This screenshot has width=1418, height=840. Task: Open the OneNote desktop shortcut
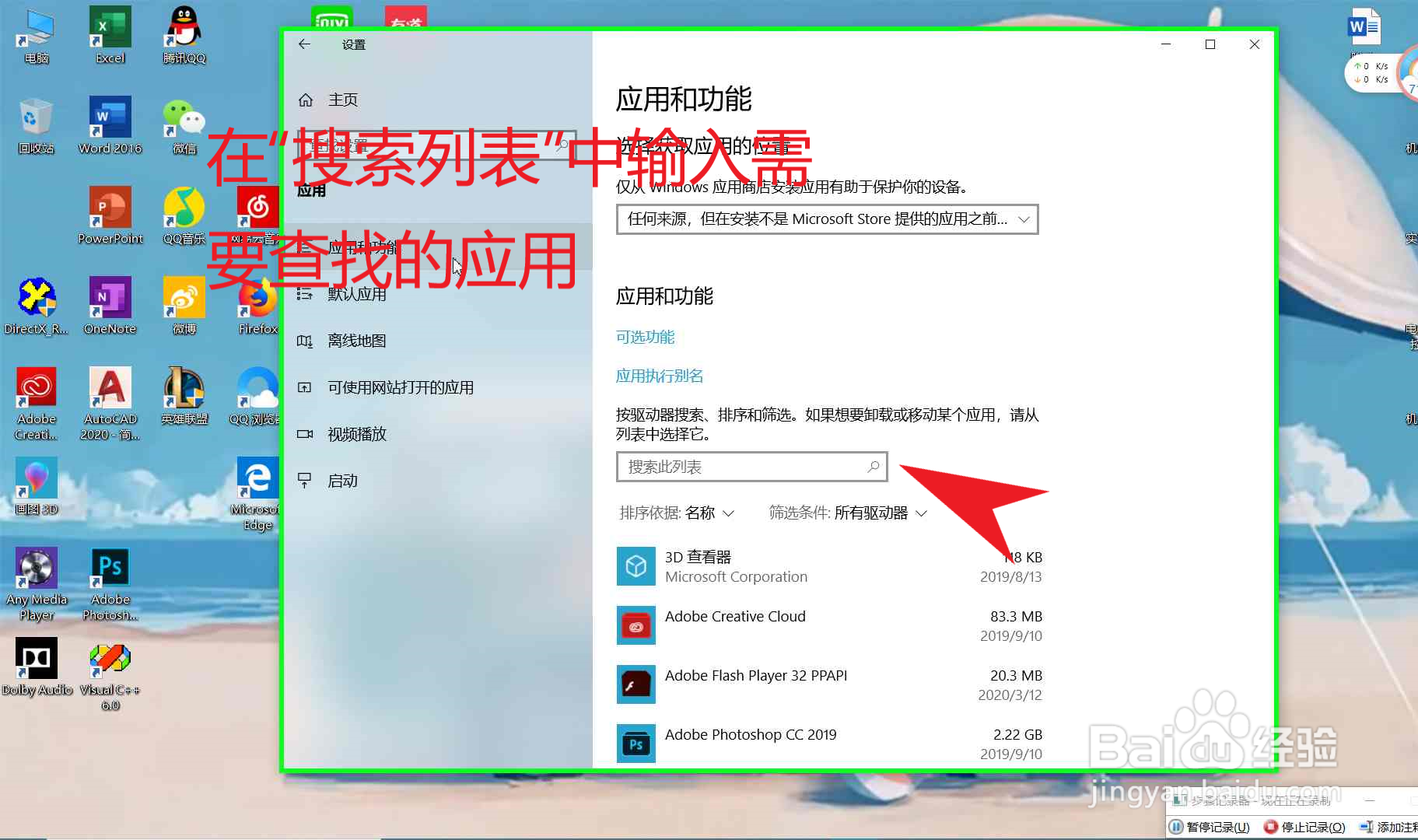pos(110,306)
